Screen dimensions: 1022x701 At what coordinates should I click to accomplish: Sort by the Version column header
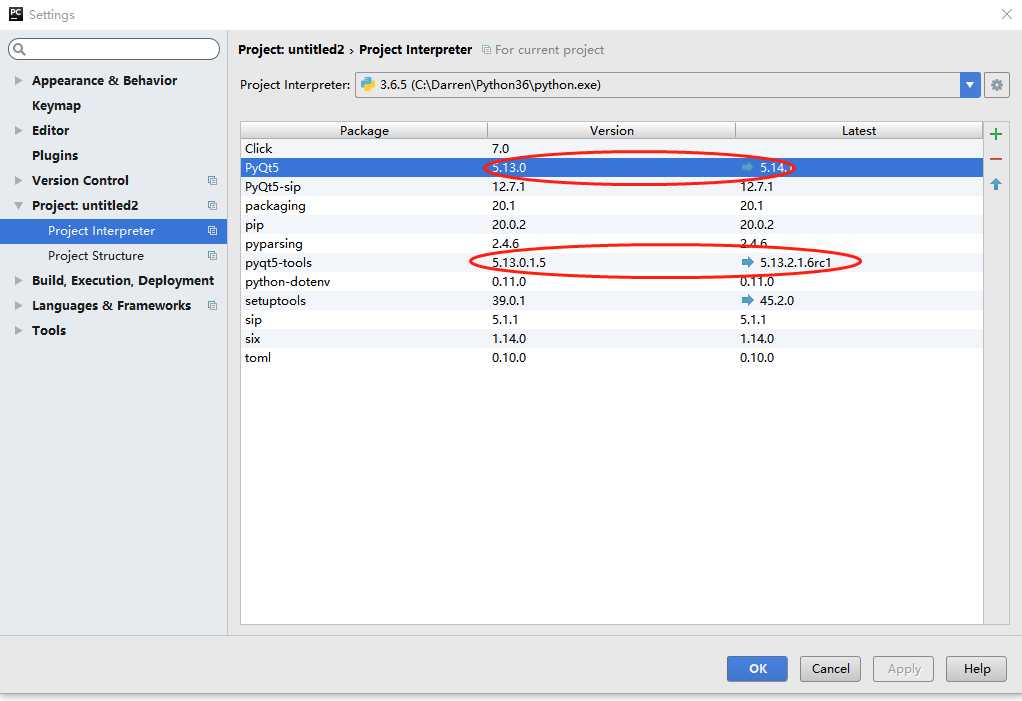[611, 130]
